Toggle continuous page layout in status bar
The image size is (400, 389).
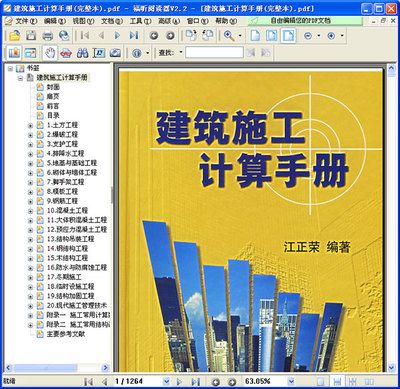pos(337,382)
